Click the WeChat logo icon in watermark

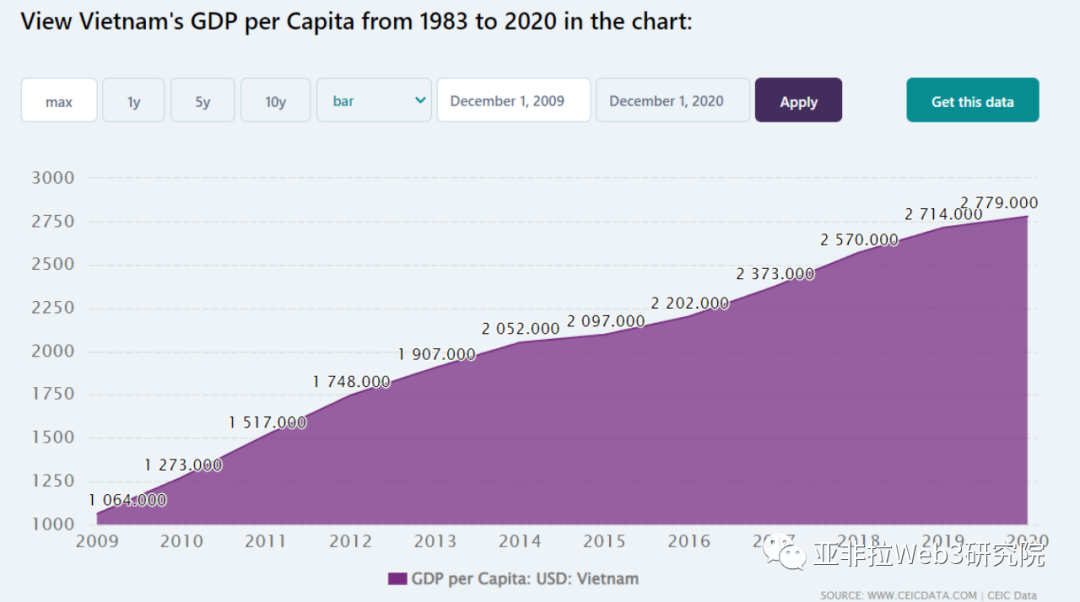(785, 552)
